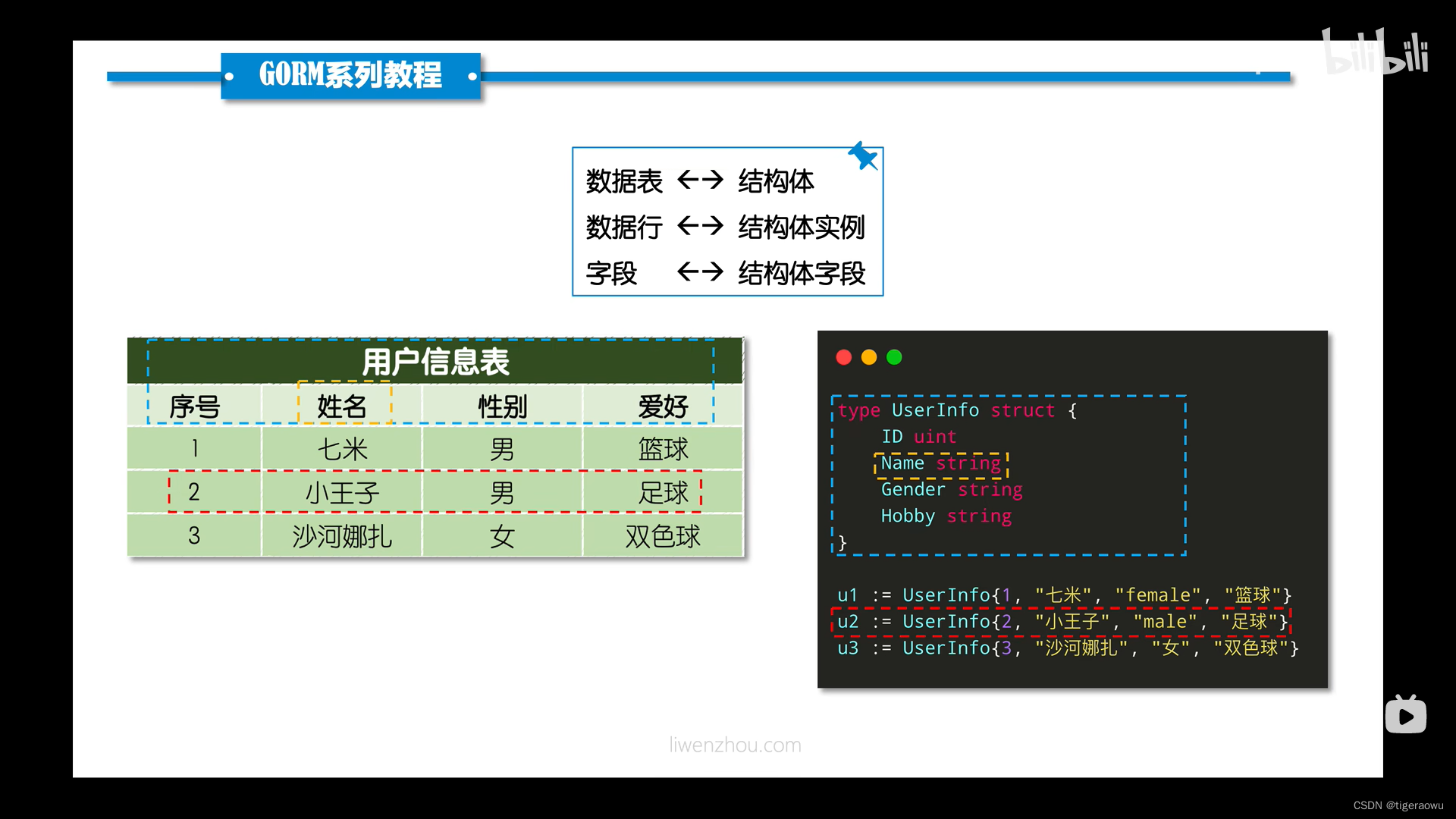Click the 男 cell in 小王子 row
Image resolution: width=1456 pixels, height=819 pixels.
click(x=502, y=493)
